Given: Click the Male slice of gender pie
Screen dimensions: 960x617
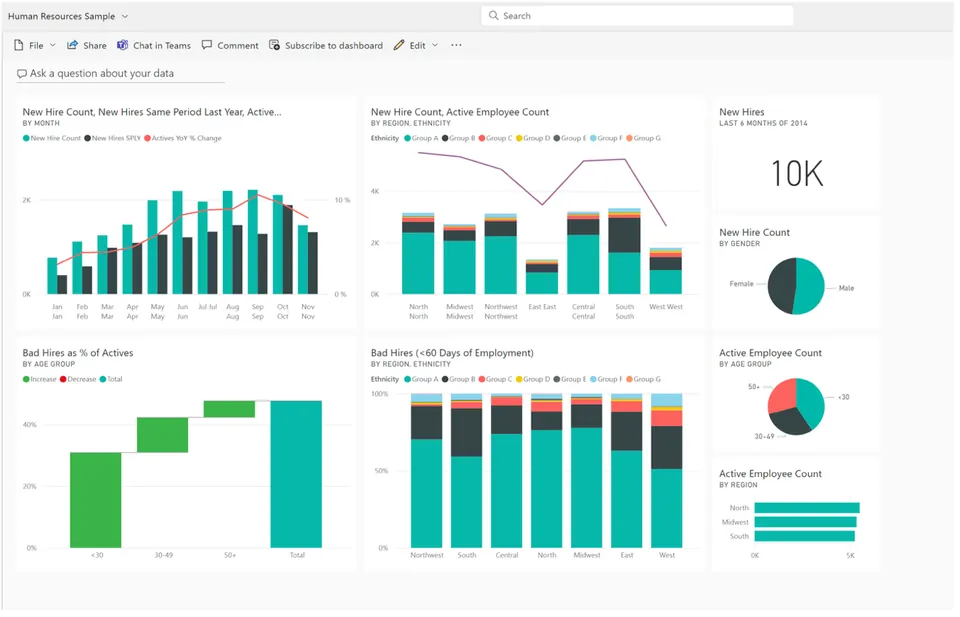Looking at the screenshot, I should (811, 286).
